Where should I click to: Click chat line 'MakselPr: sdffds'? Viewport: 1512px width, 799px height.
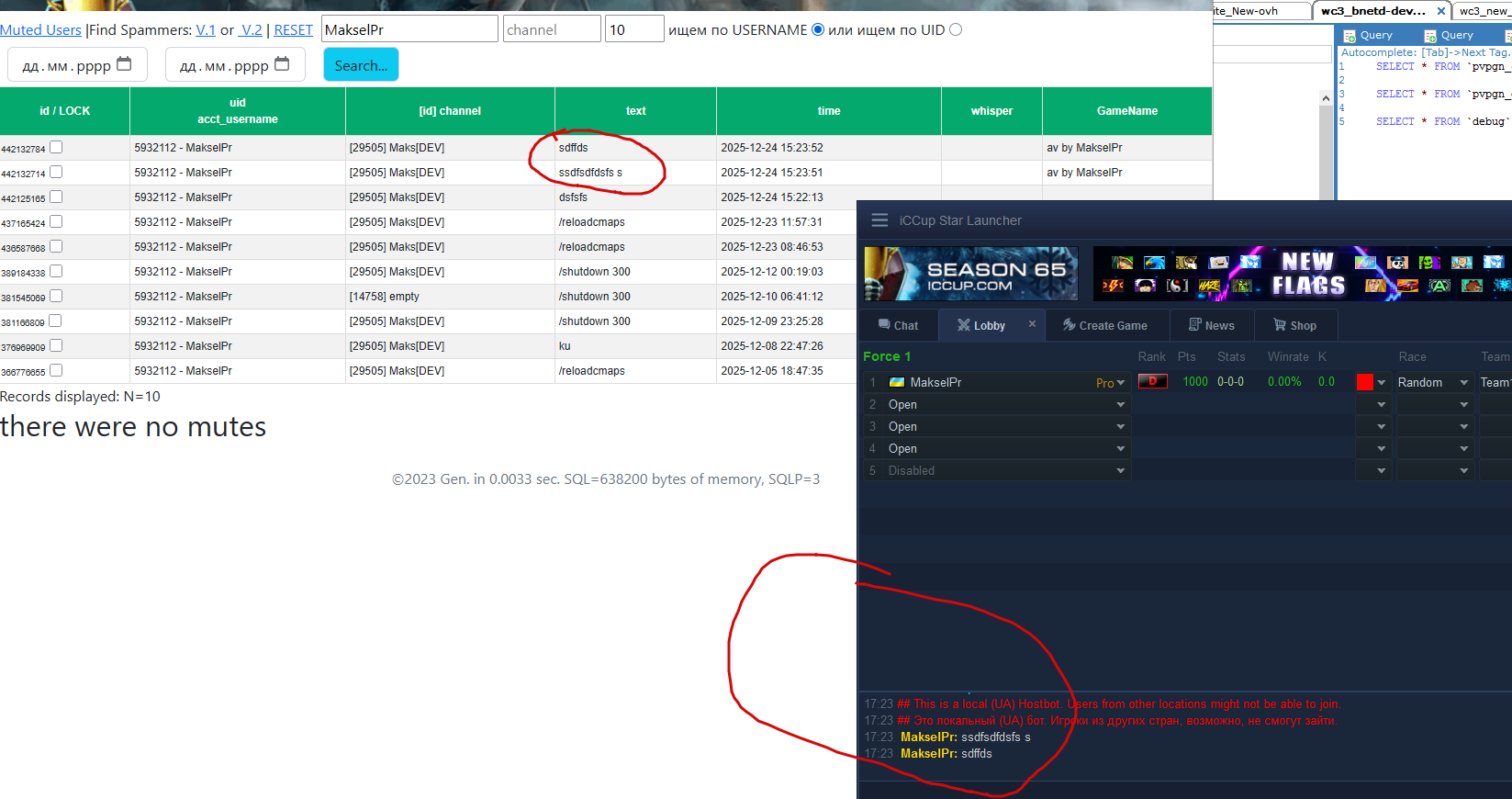946,753
